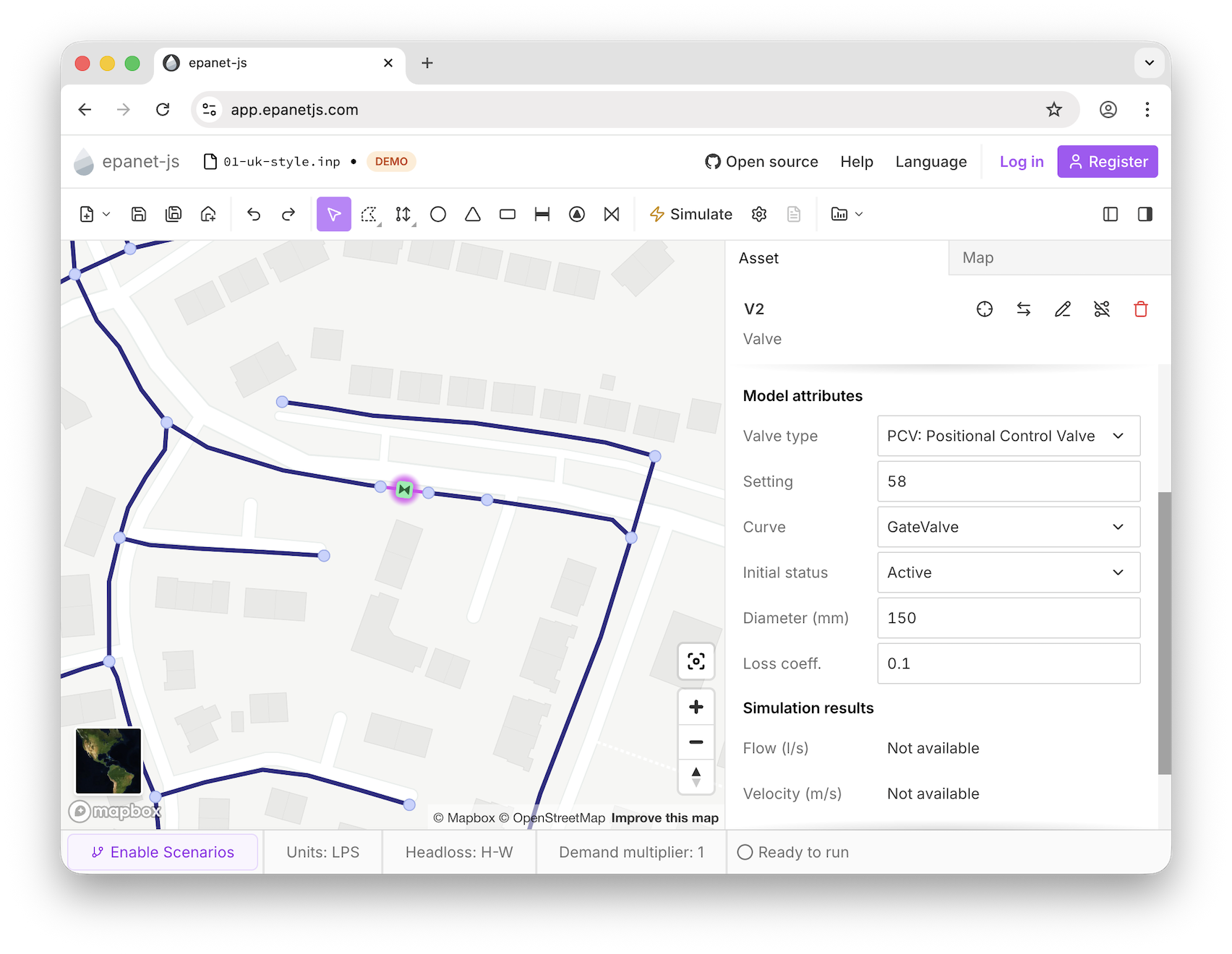The image size is (1232, 954).
Task: Click the Register button
Action: 1108,162
